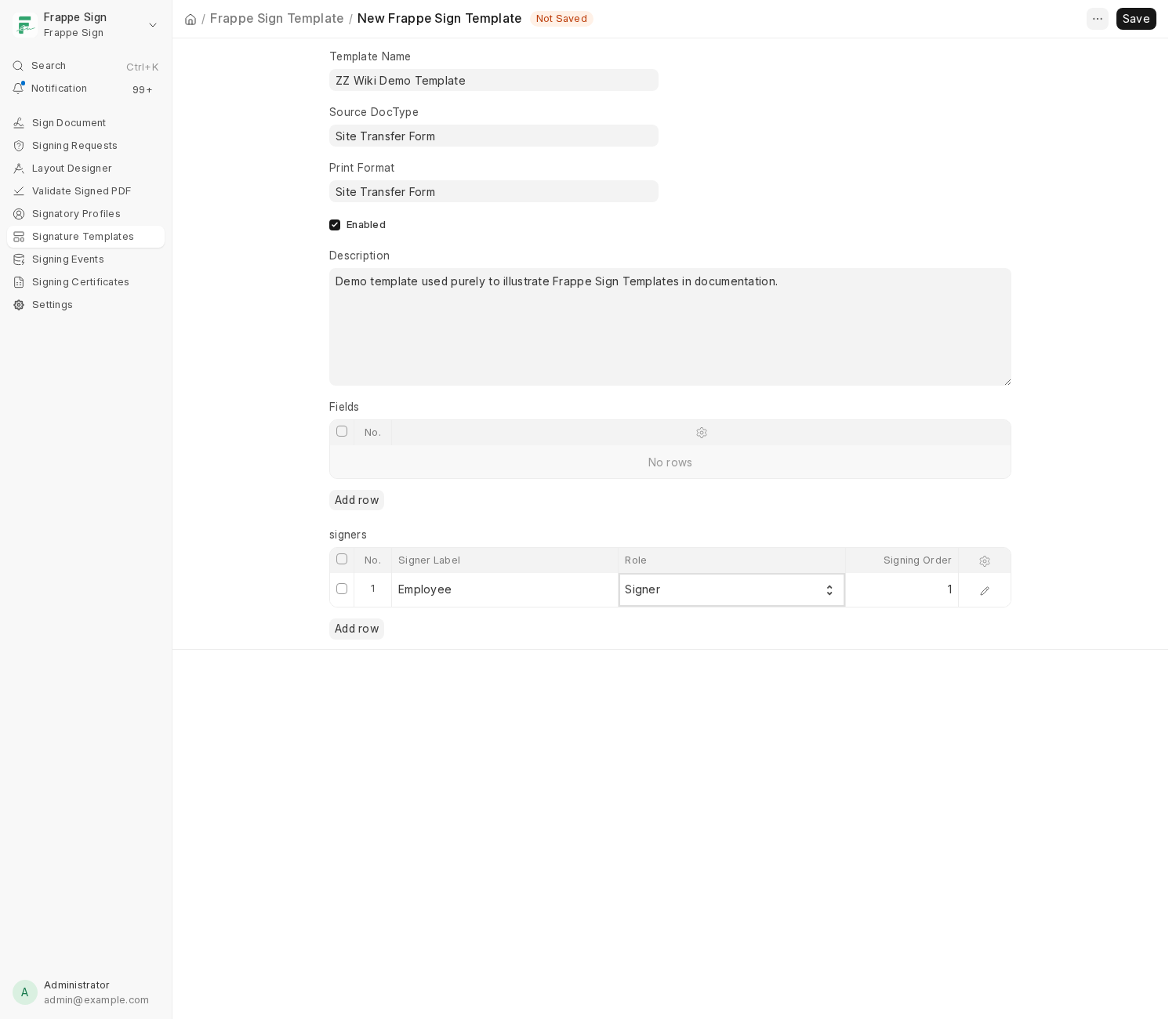Click the Signing Certificates sidebar icon
The image size is (1176, 1019).
coord(19,282)
